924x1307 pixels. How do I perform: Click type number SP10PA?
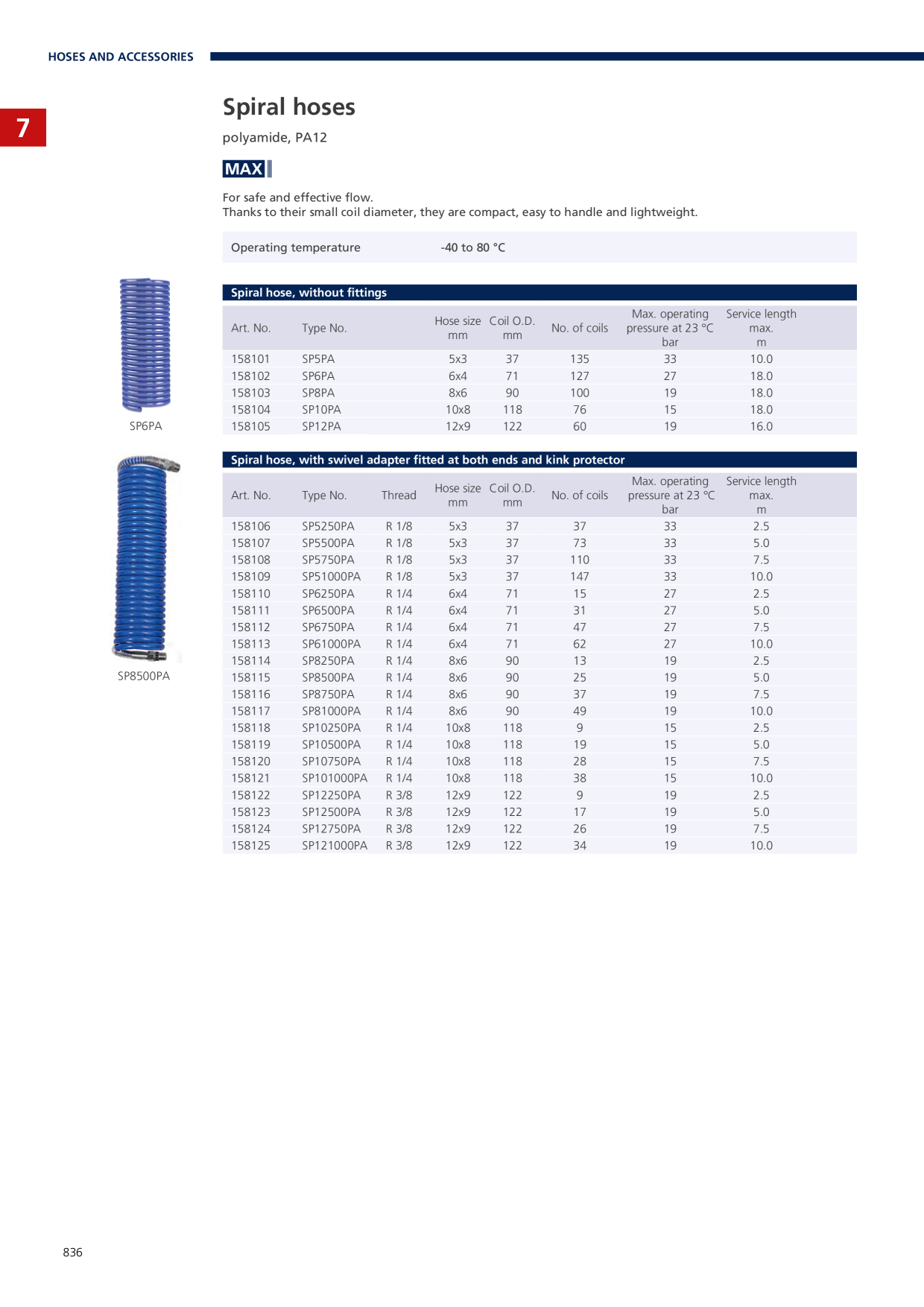click(x=321, y=410)
